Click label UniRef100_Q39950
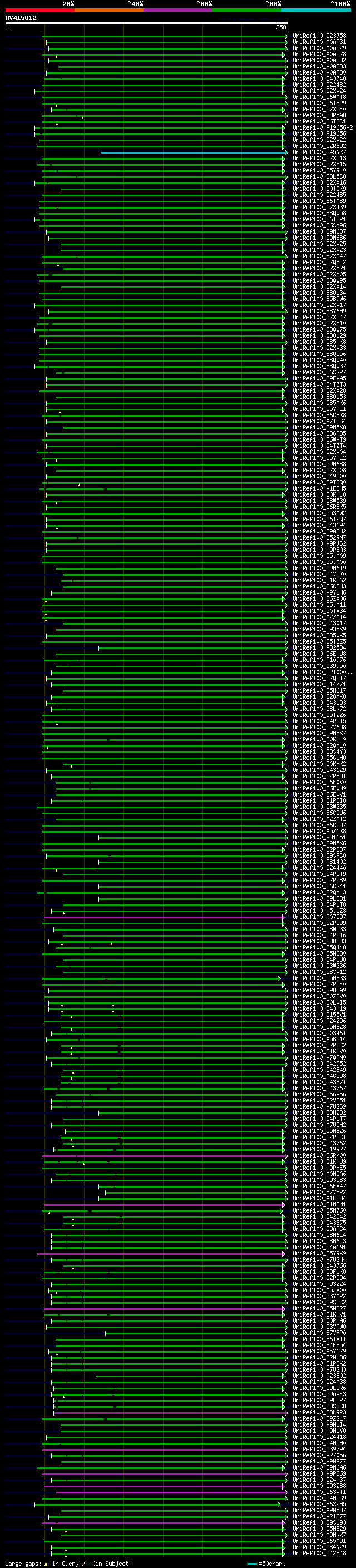Viewport: 356px width, 1568px height. click(319, 666)
